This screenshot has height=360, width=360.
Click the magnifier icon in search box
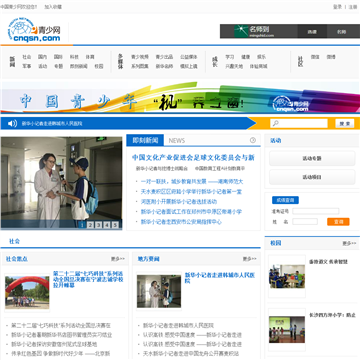coord(276,124)
